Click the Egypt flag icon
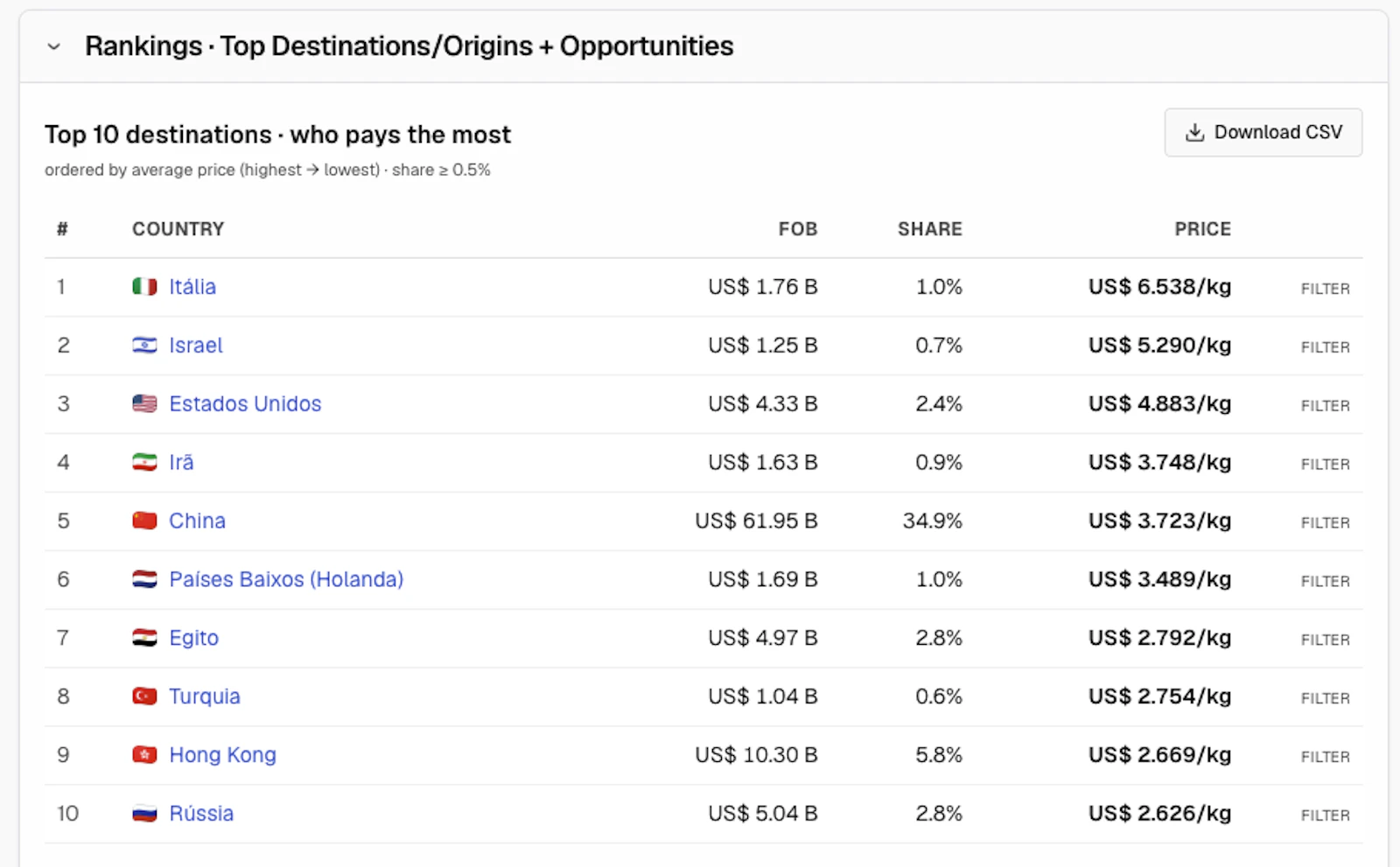 144,638
